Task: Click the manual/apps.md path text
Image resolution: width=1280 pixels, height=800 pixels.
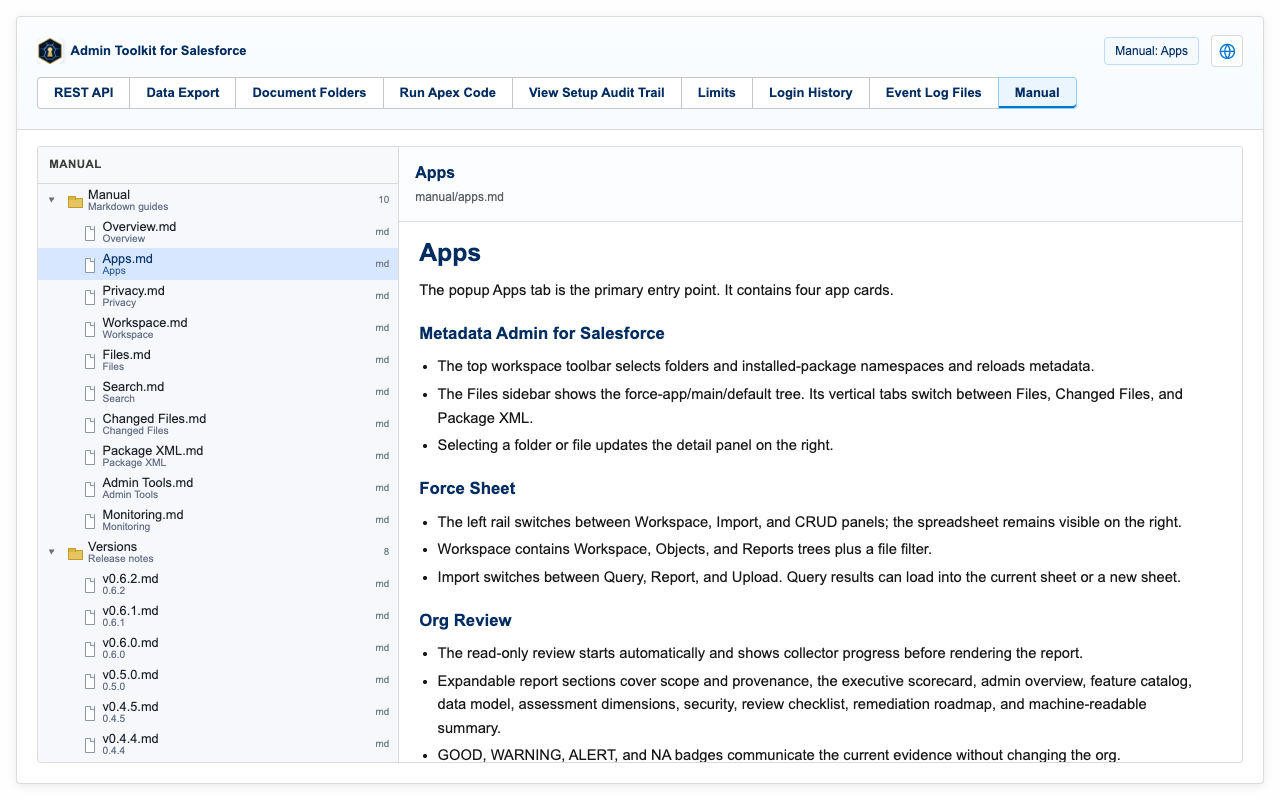Action: click(x=459, y=197)
